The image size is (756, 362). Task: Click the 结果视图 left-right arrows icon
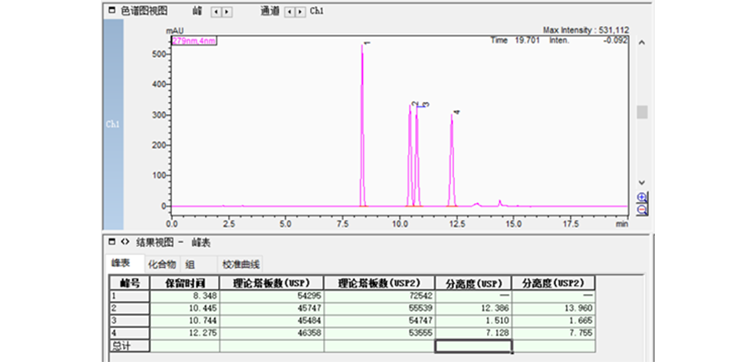[125, 241]
